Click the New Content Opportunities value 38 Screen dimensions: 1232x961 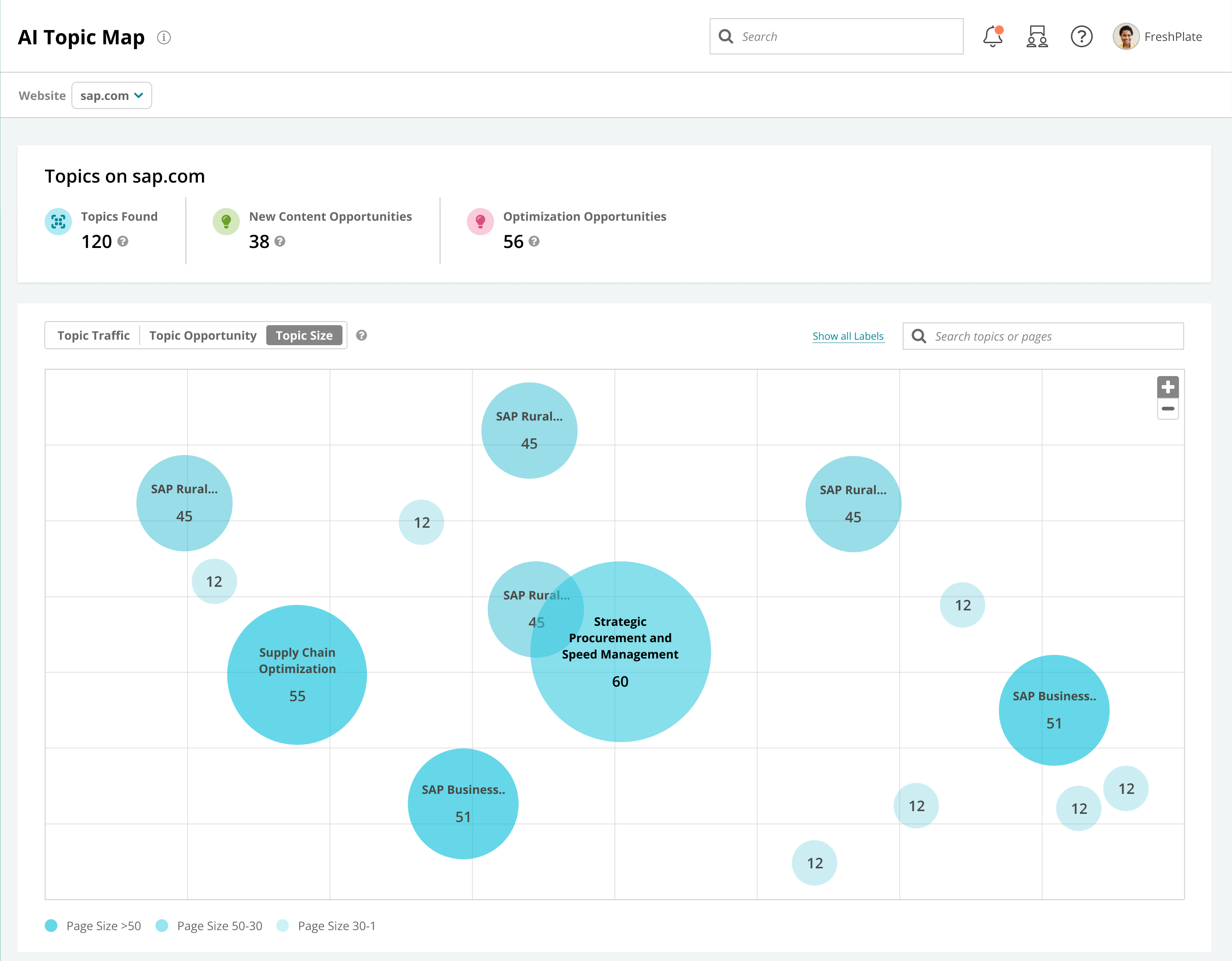click(x=259, y=242)
